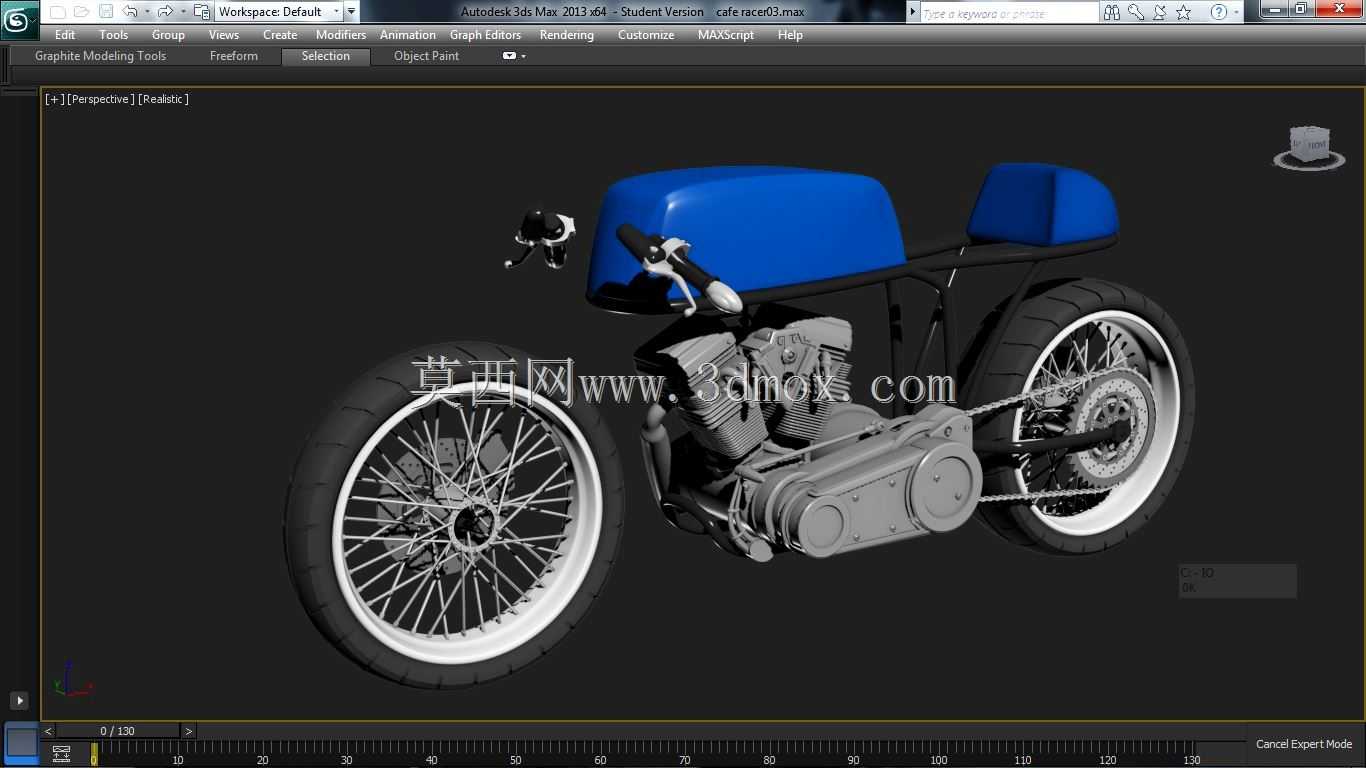Open the Modifiers menu
1366x768 pixels.
pos(341,35)
